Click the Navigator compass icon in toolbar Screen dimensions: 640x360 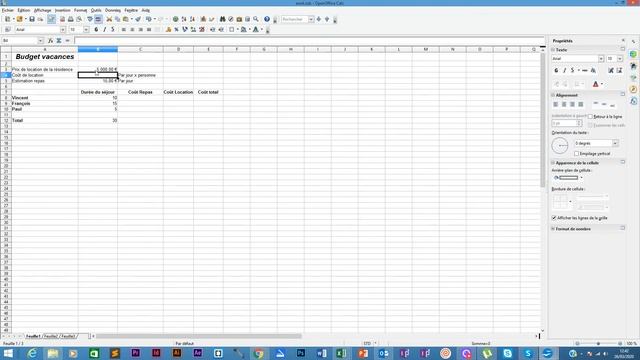click(231, 19)
